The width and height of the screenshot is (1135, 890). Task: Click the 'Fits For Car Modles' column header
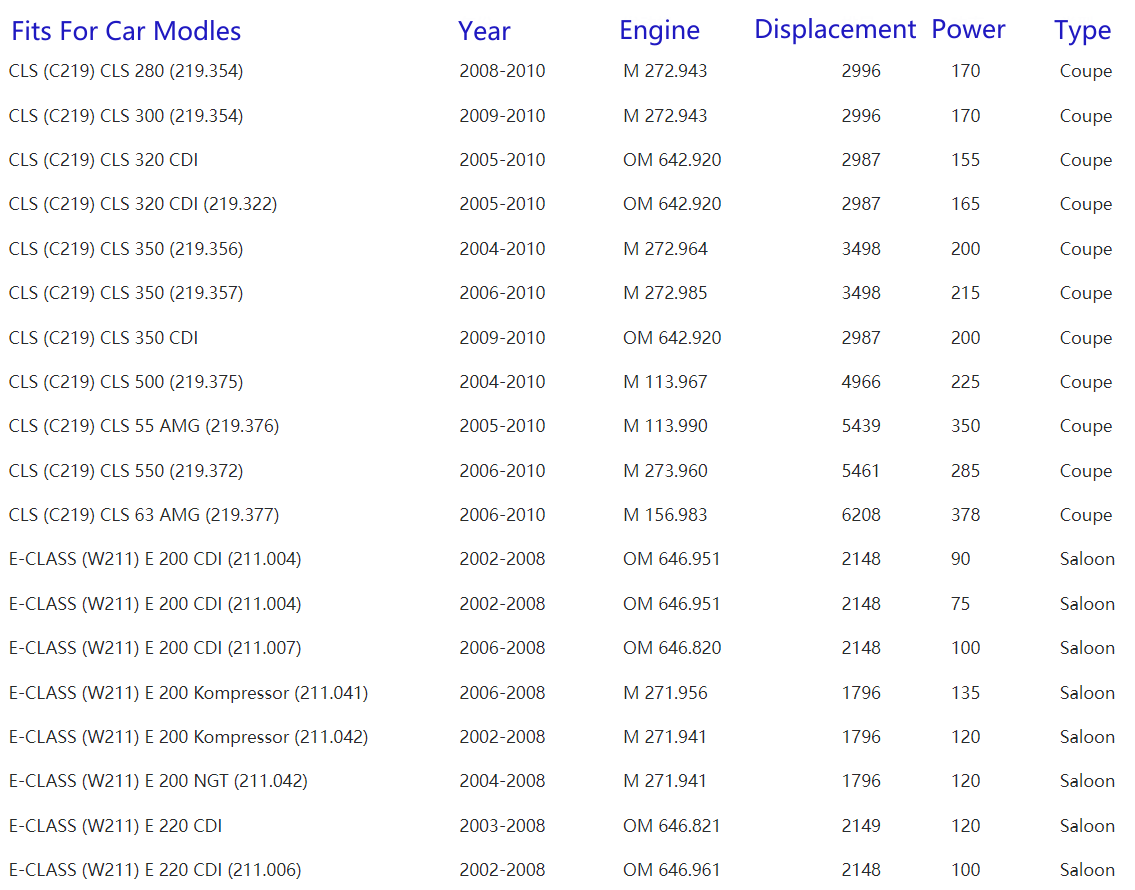click(126, 31)
